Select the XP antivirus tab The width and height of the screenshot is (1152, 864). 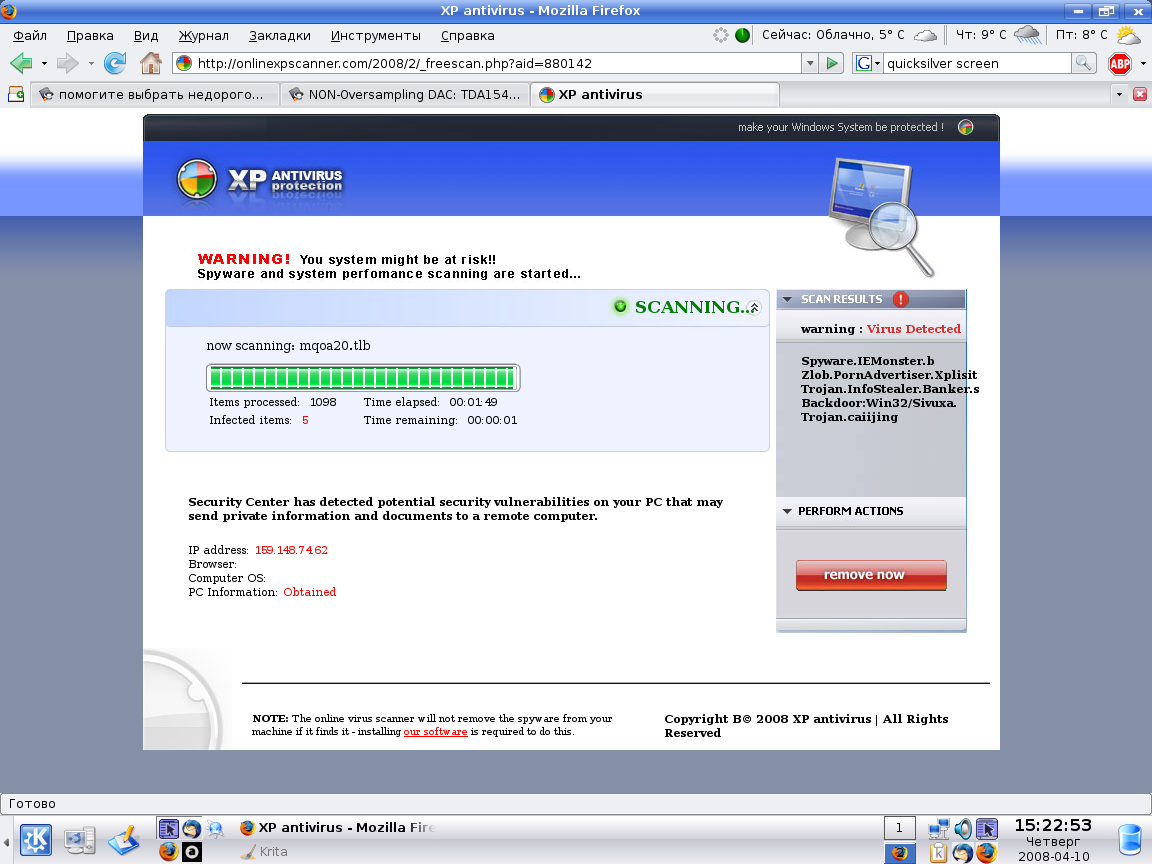pyautogui.click(x=655, y=94)
